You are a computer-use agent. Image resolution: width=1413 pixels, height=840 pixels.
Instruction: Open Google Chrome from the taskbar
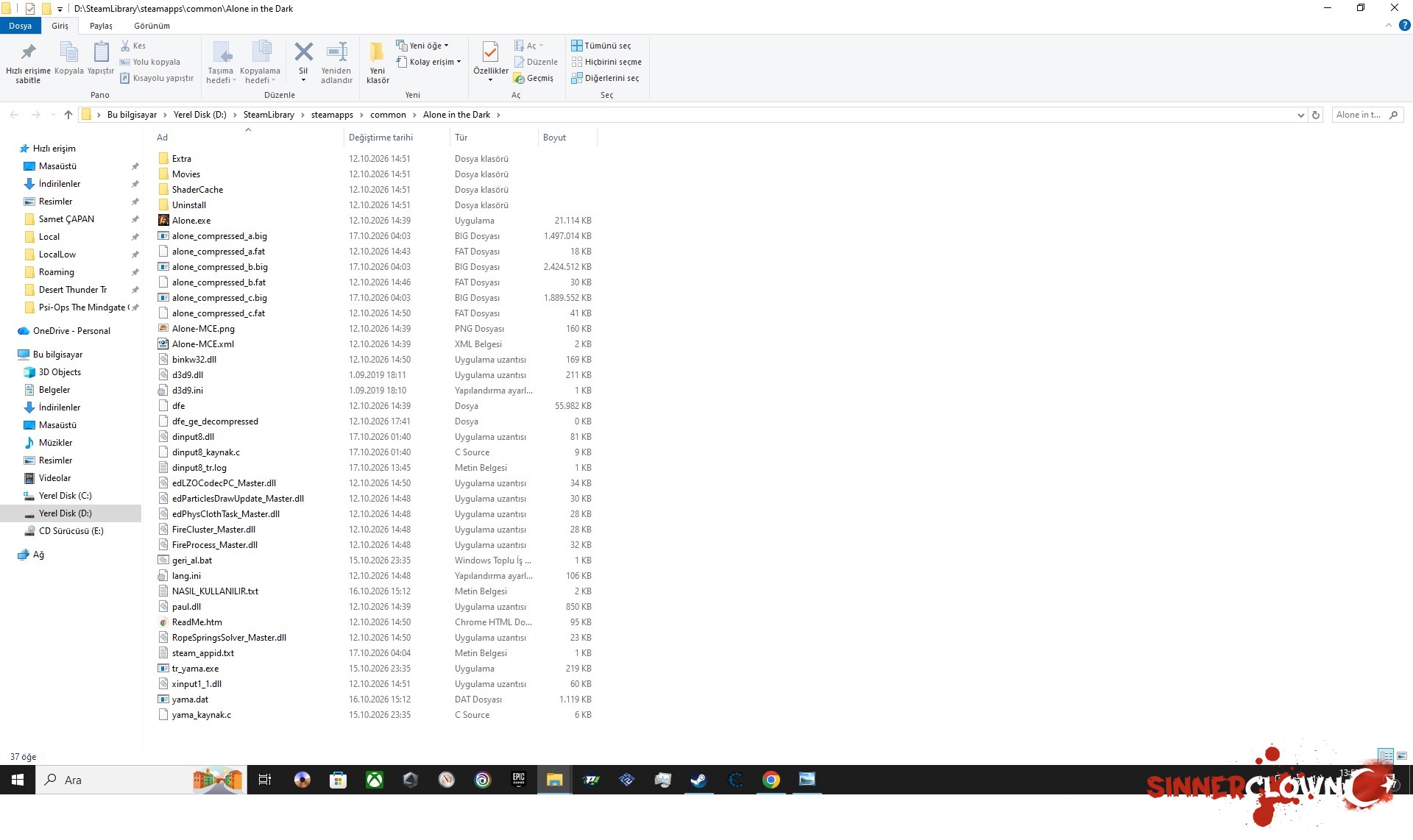click(x=771, y=780)
